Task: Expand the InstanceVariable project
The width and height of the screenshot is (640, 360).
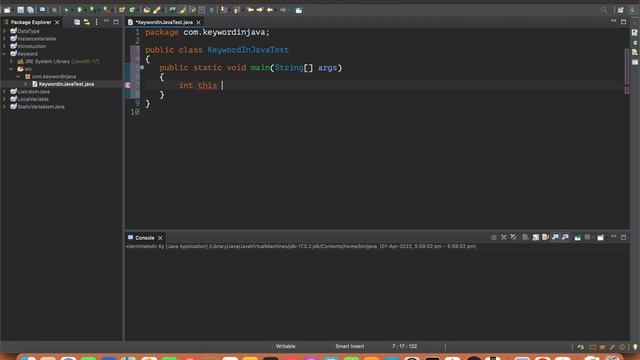Action: [x=4, y=39]
